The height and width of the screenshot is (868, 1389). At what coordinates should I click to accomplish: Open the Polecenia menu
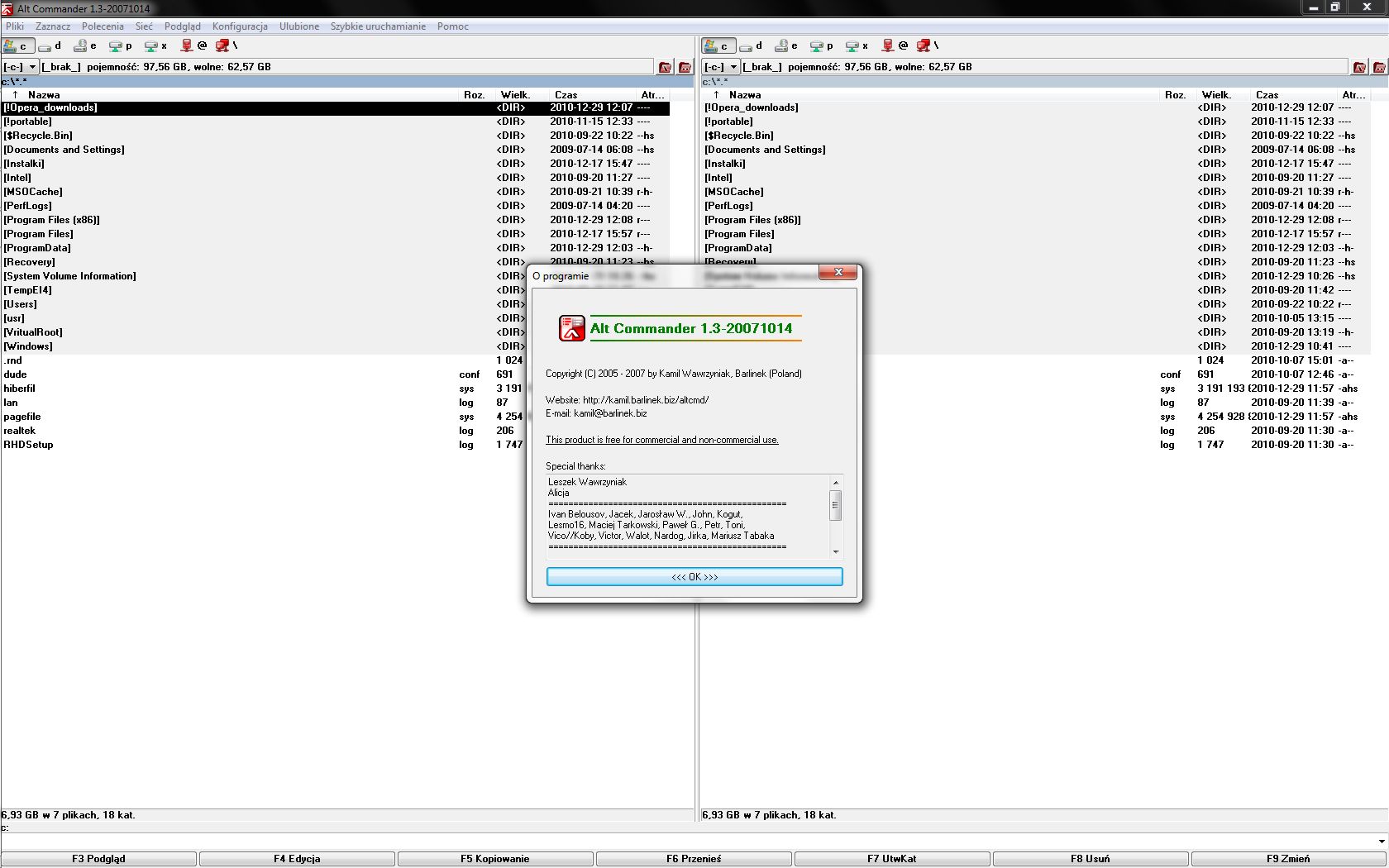click(103, 26)
